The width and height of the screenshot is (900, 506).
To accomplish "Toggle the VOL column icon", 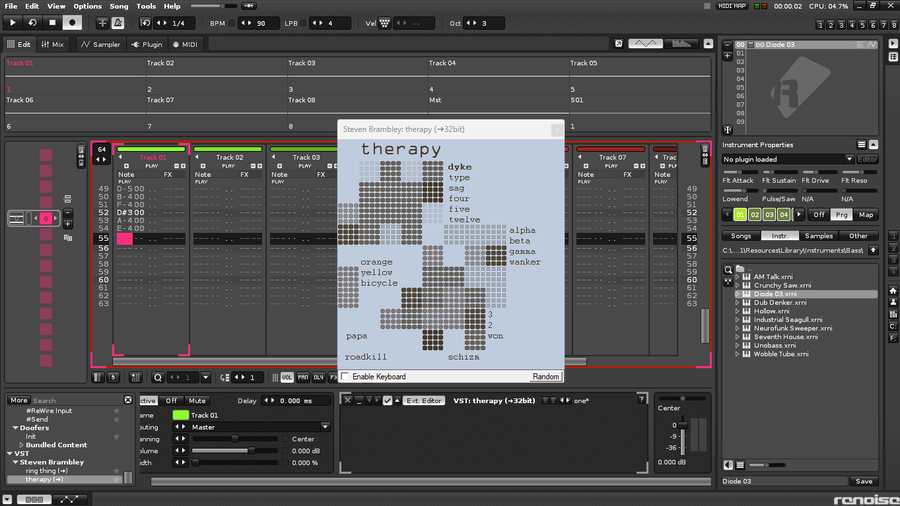I will (287, 377).
